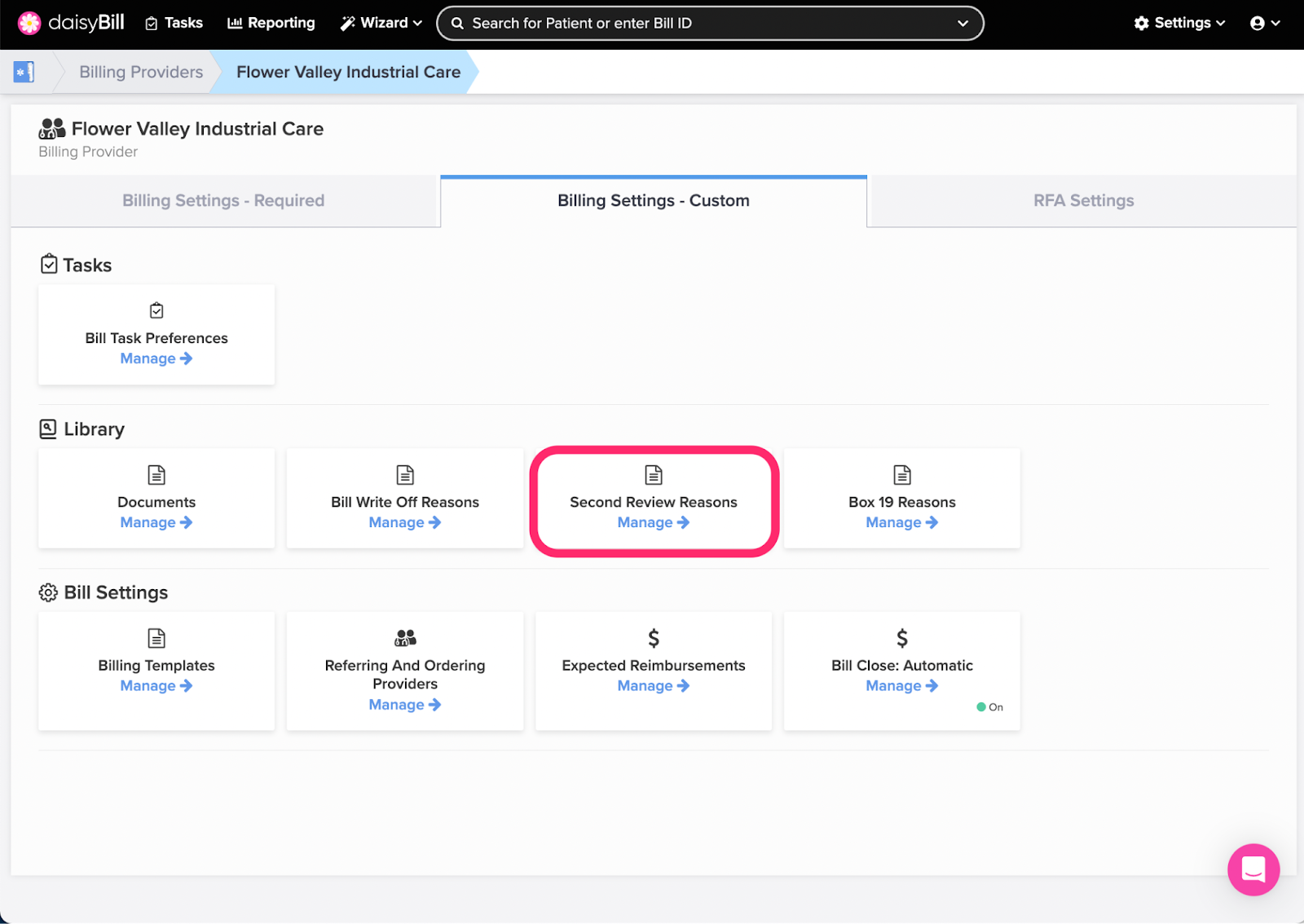Click the Tasks section clipboard icon
Viewport: 1304px width, 924px height.
[49, 264]
